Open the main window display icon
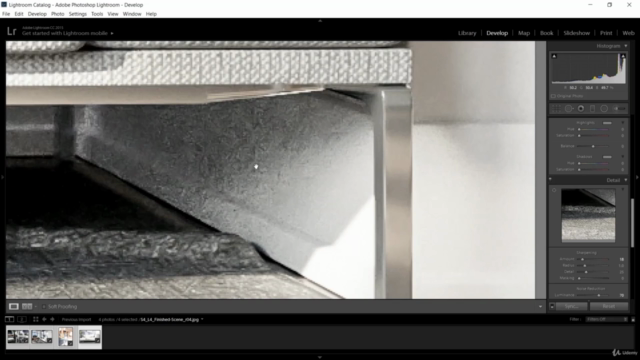This screenshot has height=360, width=640. (9, 320)
